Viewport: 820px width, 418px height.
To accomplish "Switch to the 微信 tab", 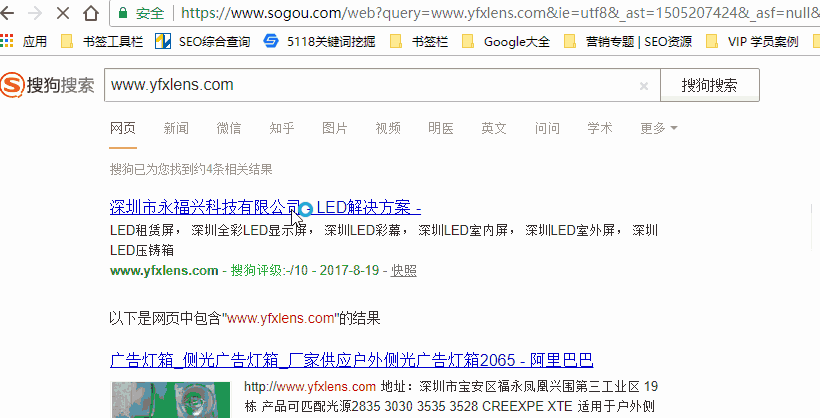I will point(229,128).
